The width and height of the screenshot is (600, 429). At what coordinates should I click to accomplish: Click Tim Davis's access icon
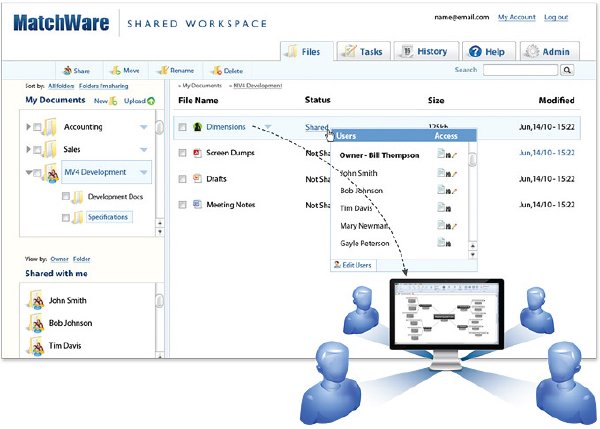[444, 208]
